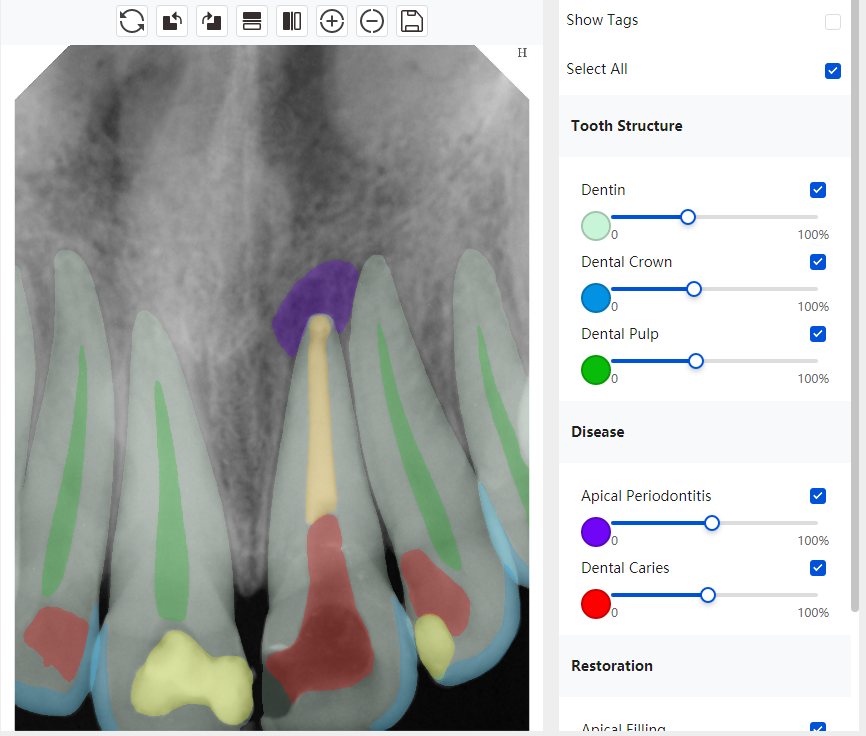
Task: Click the Dentin opacity slider handle
Action: (688, 217)
